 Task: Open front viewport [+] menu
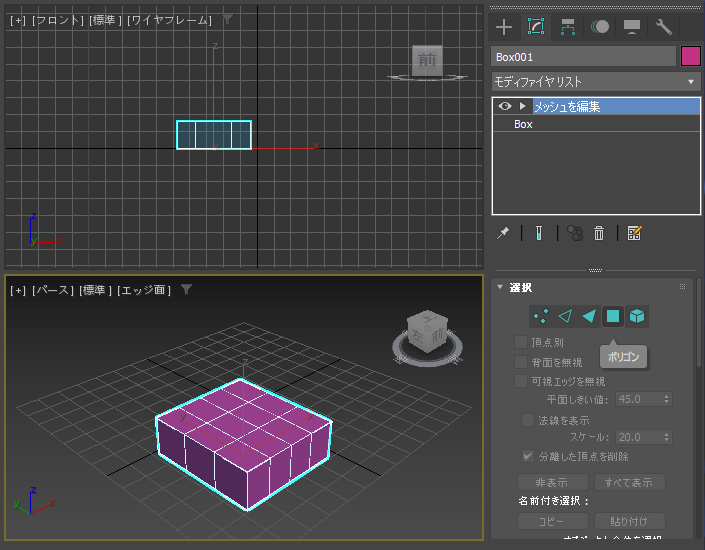click(x=18, y=20)
